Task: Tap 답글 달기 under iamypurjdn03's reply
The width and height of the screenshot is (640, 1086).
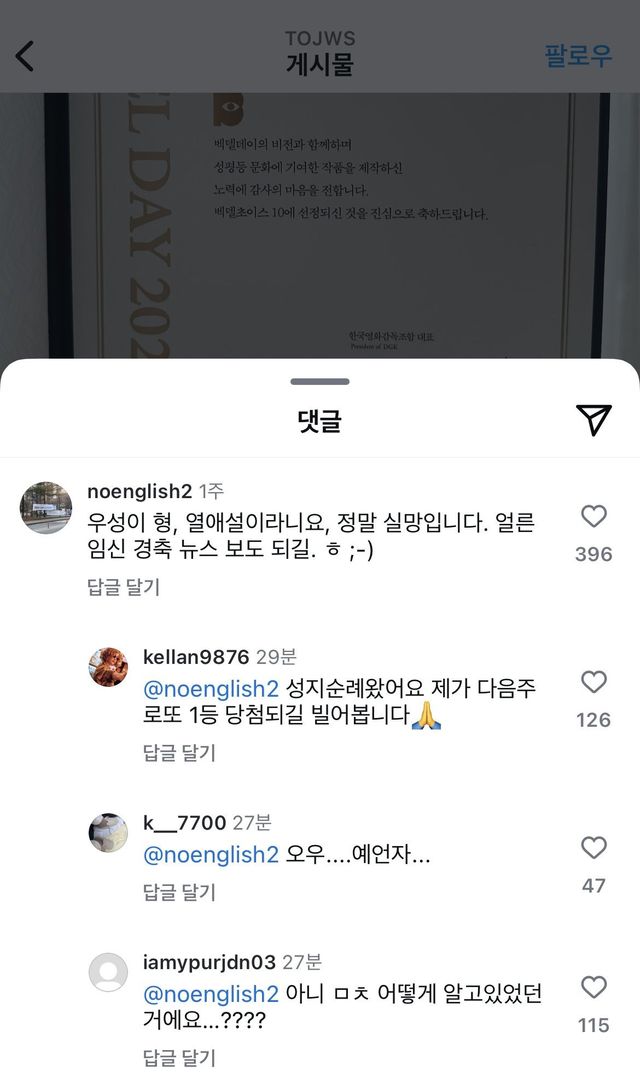Action: (x=179, y=1058)
